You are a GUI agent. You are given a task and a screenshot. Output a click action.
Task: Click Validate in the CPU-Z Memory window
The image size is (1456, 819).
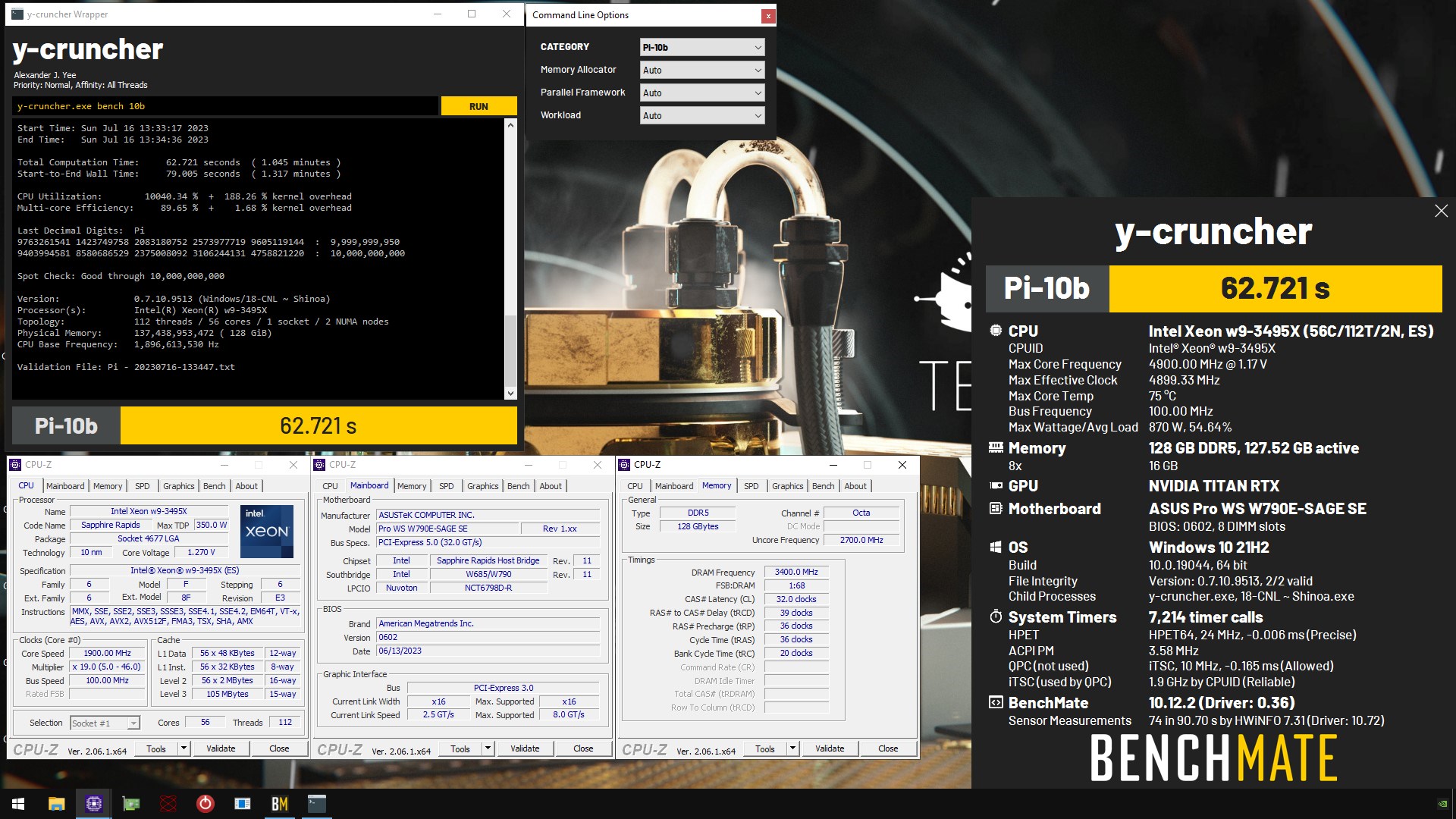pyautogui.click(x=830, y=748)
